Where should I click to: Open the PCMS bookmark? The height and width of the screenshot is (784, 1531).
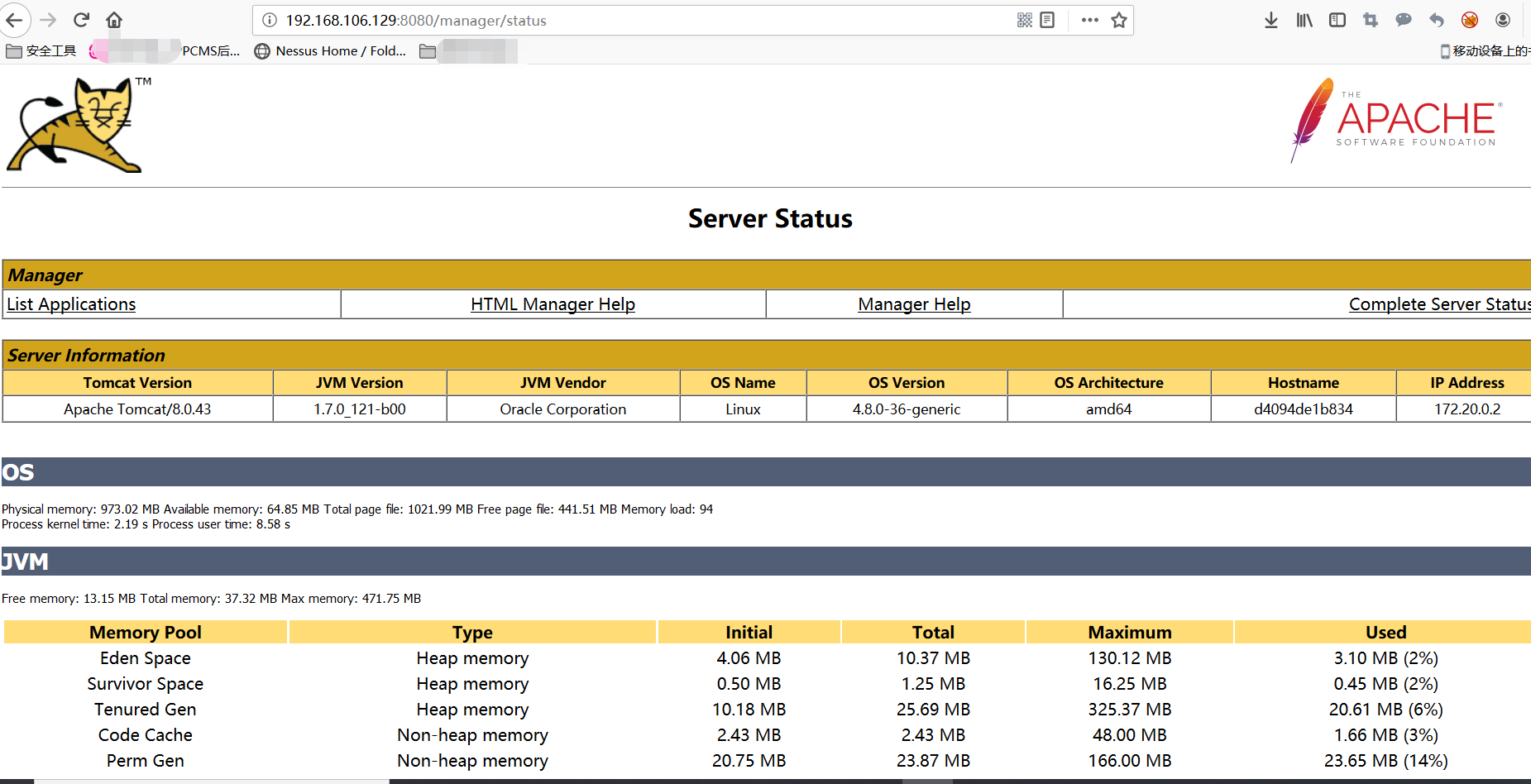[165, 51]
